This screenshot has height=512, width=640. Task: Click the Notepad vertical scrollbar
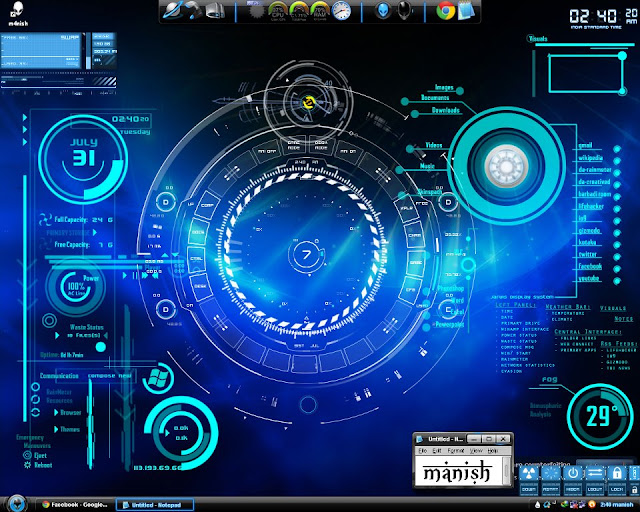pos(507,471)
